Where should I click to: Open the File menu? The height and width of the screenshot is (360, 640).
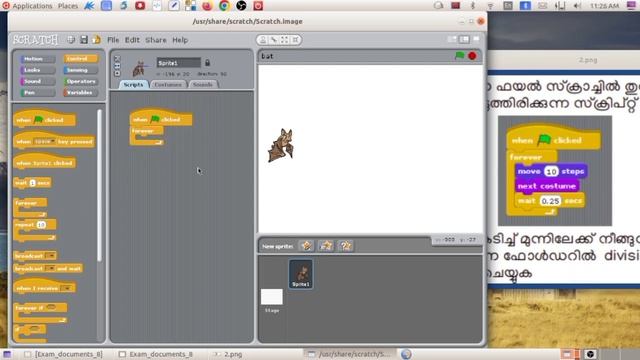[x=113, y=40]
